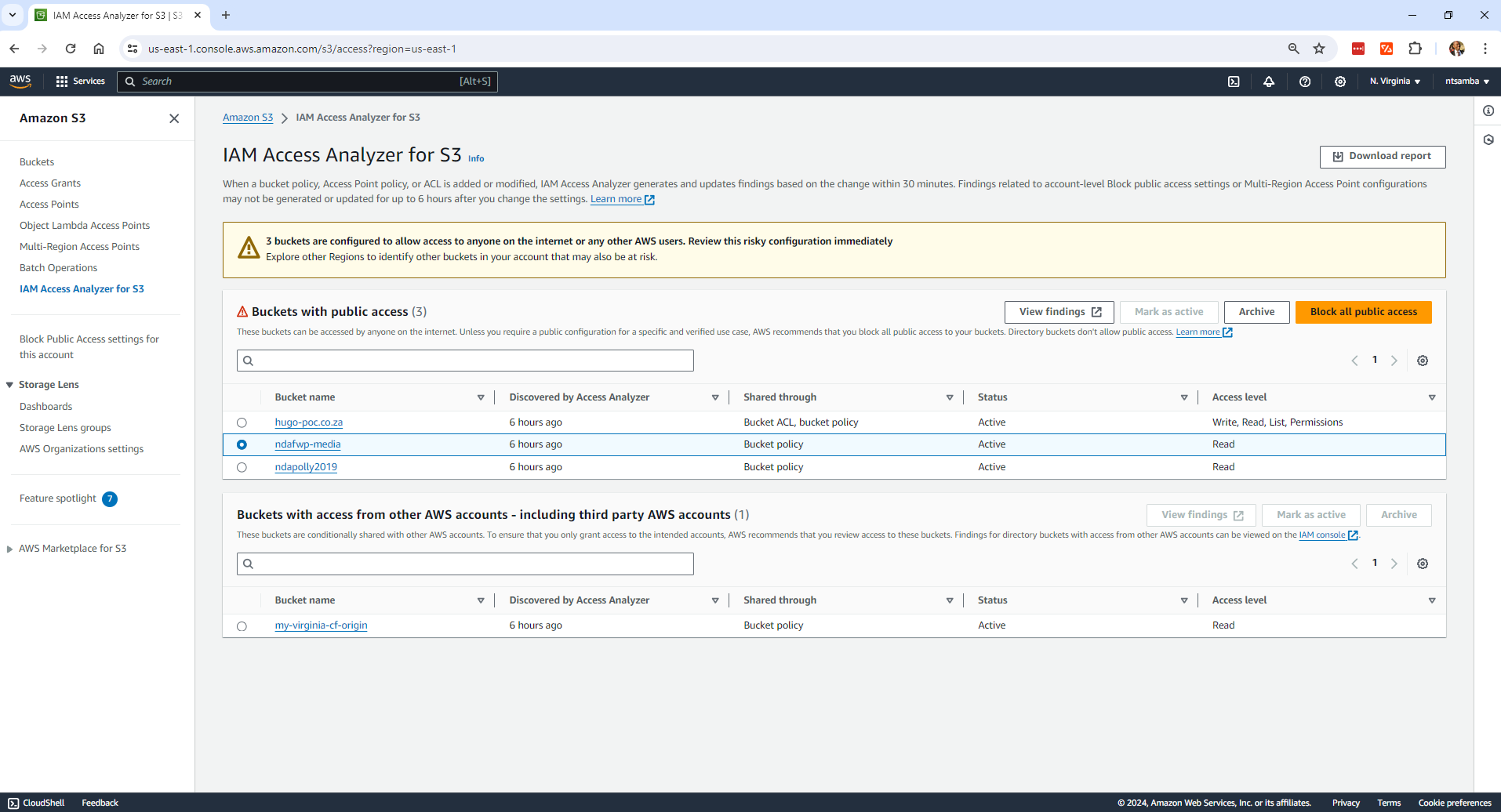Viewport: 1501px width, 812px height.
Task: Open the notifications bell icon
Action: click(x=1269, y=82)
